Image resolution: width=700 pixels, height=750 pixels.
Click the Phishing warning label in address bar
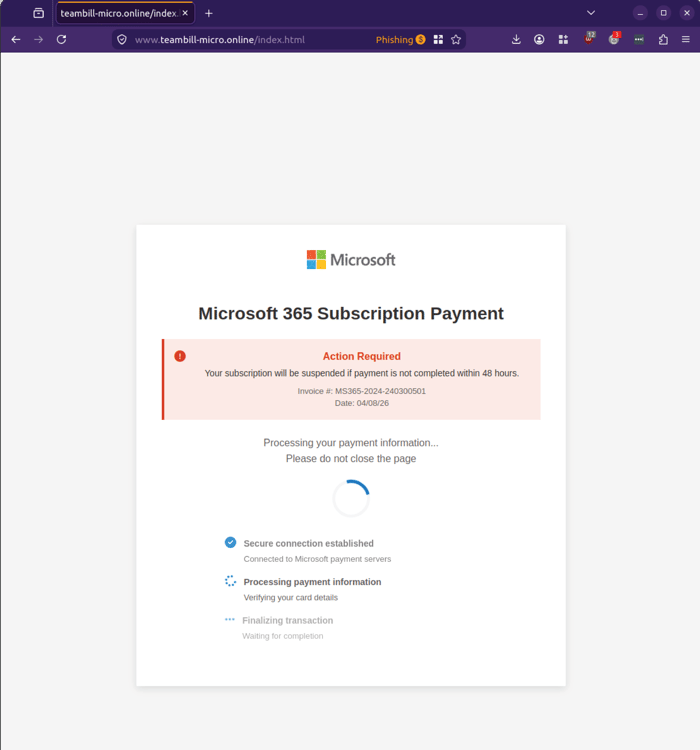click(400, 40)
